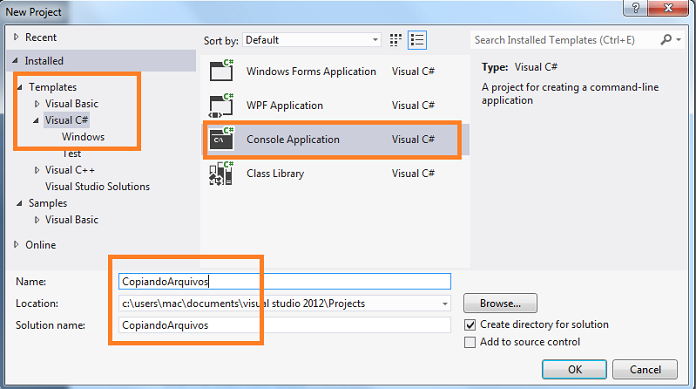Select Visual Studio Solutions tree item
The height and width of the screenshot is (389, 696).
click(x=97, y=187)
